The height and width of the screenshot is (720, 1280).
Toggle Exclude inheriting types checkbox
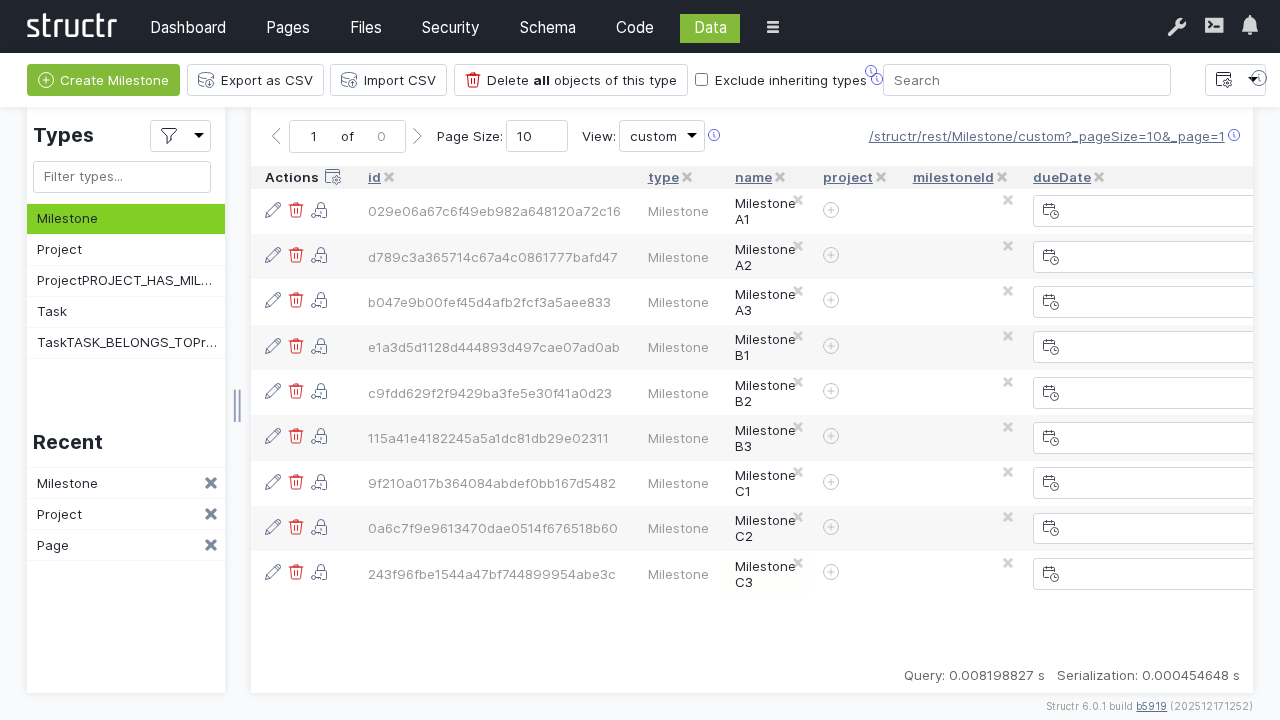[702, 80]
